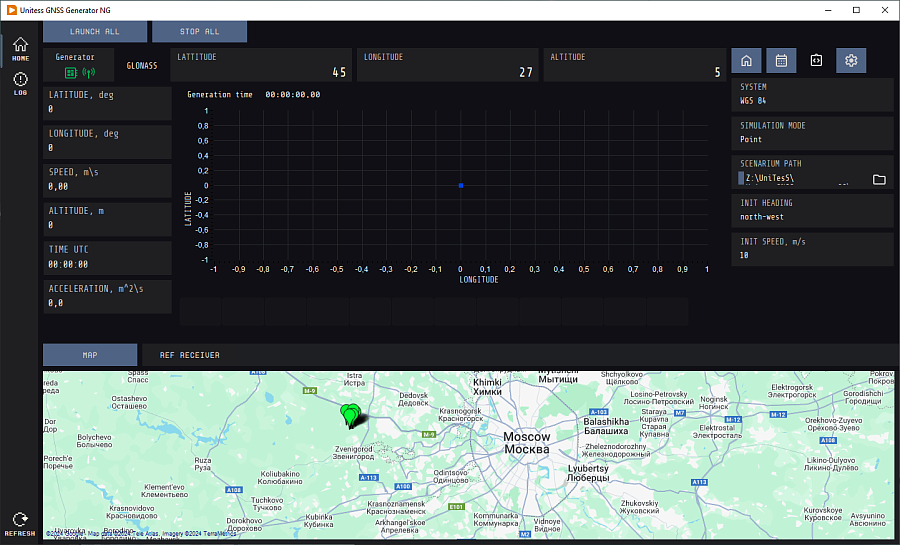
Task: Click the Init Speed value field
Action: click(811, 255)
